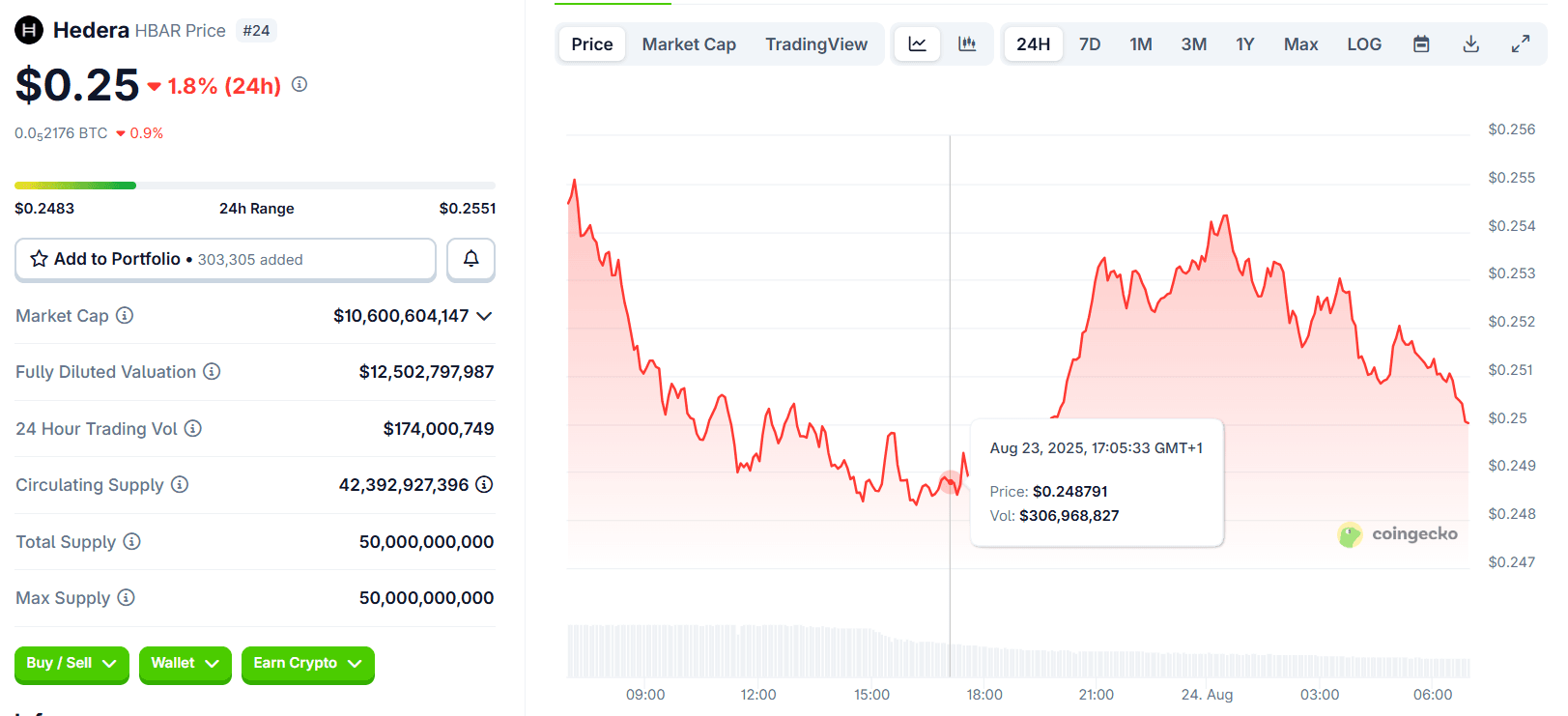This screenshot has width=1568, height=716.
Task: Click the 18:00 time axis label
Action: coord(984,695)
